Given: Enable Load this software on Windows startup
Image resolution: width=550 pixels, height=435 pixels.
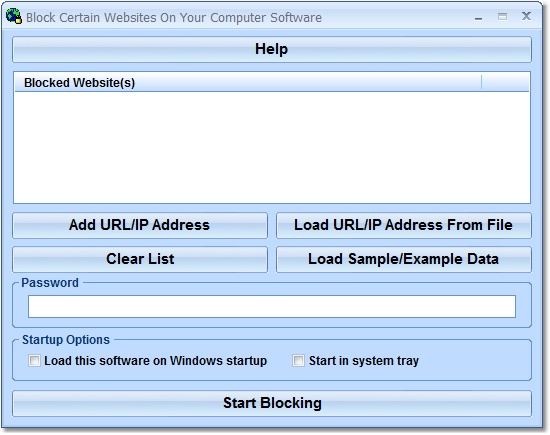Looking at the screenshot, I should click(x=34, y=361).
